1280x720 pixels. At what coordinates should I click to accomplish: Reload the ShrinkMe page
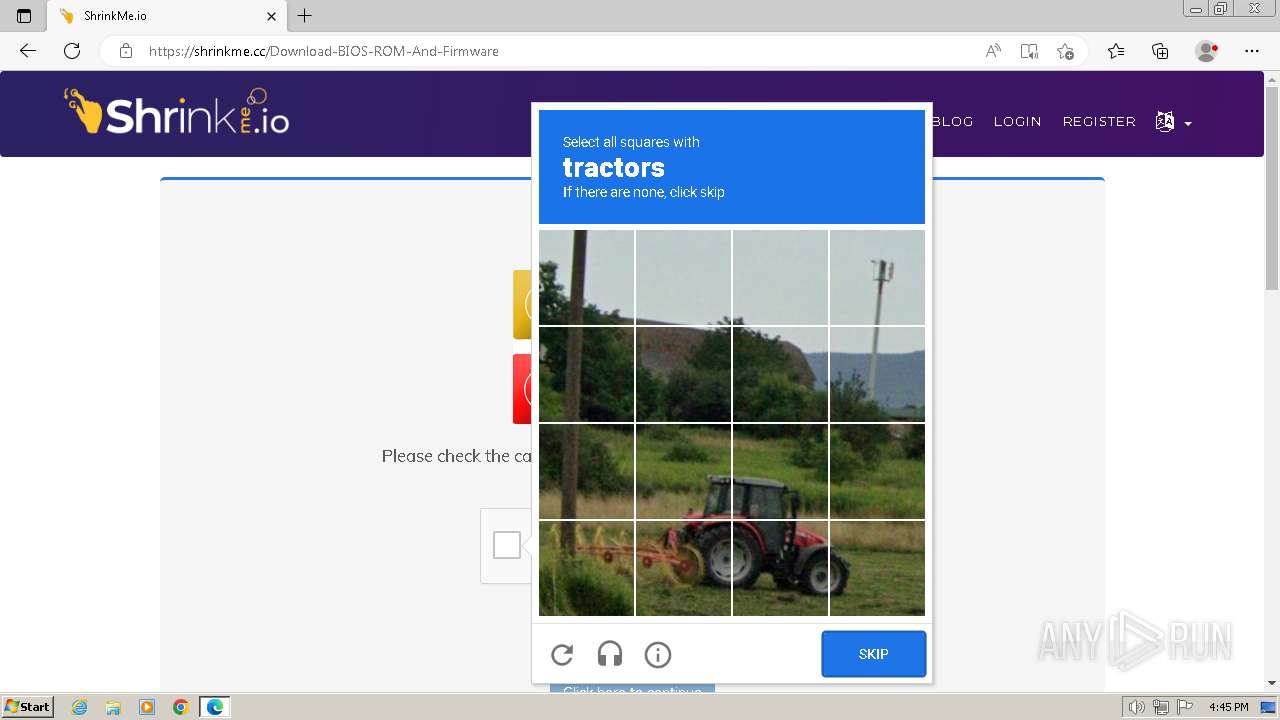tap(72, 51)
